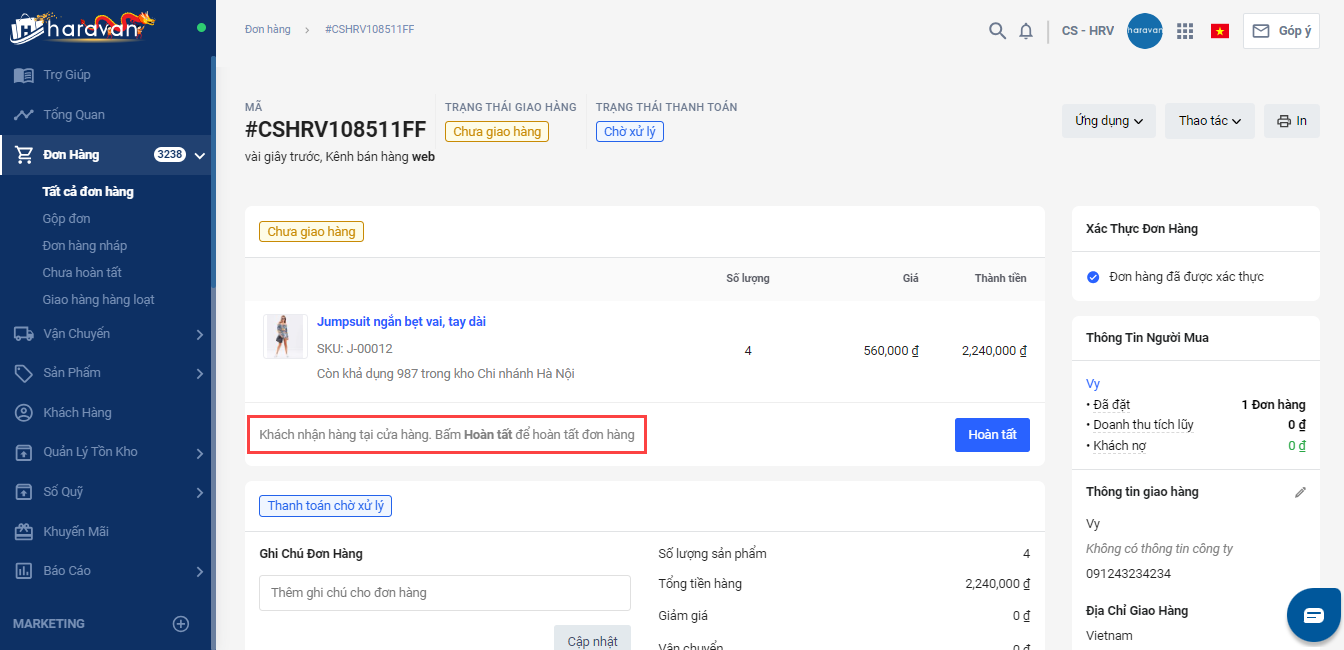Viewport: 1344px width, 650px height.
Task: Open the Ứng dụng dropdown
Action: pyautogui.click(x=1109, y=121)
